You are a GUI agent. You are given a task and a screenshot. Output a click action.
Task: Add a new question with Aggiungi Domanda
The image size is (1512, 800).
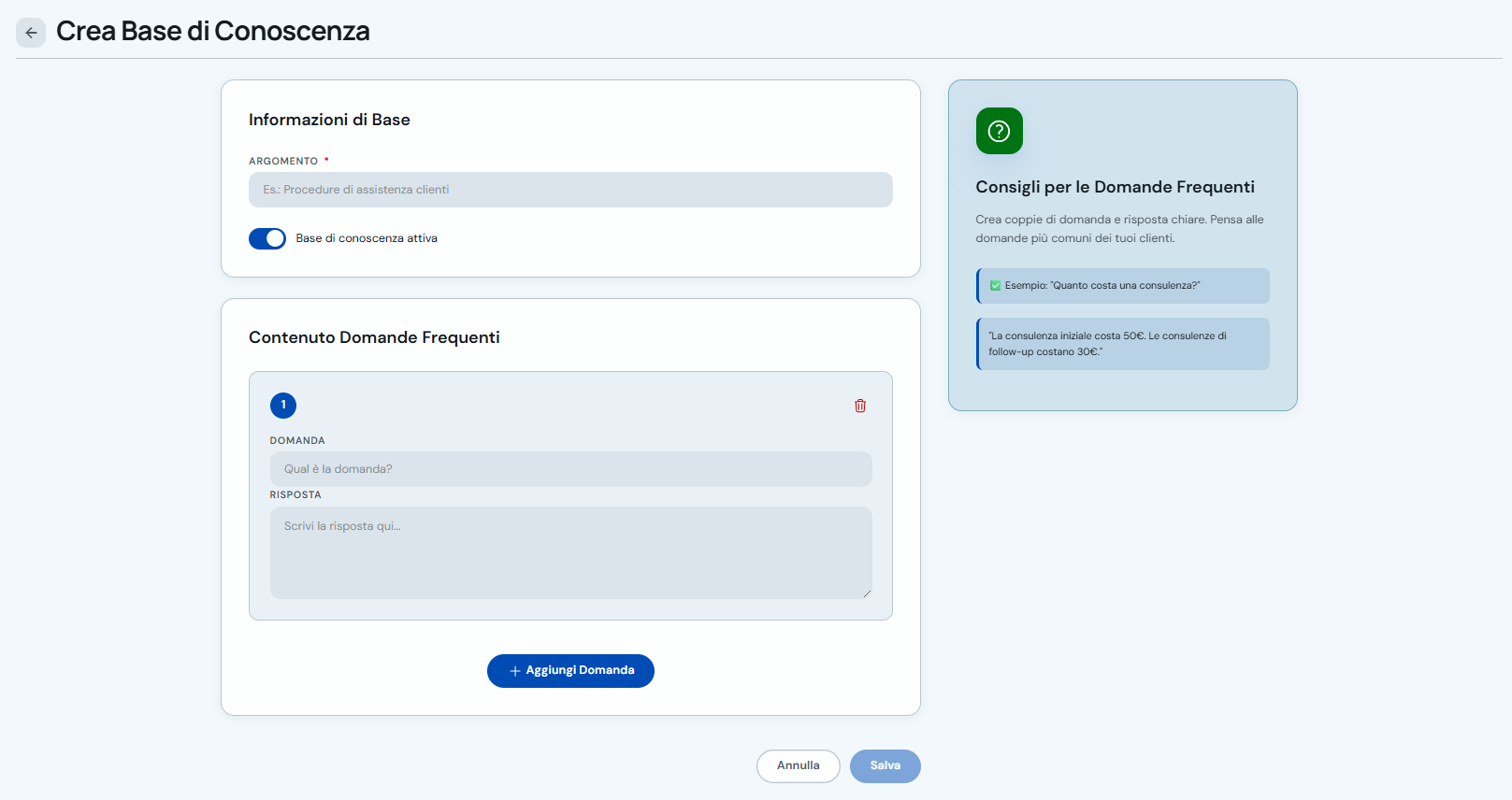tap(570, 671)
